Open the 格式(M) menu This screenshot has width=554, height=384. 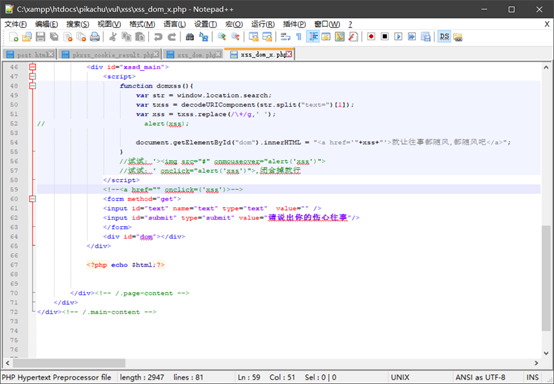[142, 24]
